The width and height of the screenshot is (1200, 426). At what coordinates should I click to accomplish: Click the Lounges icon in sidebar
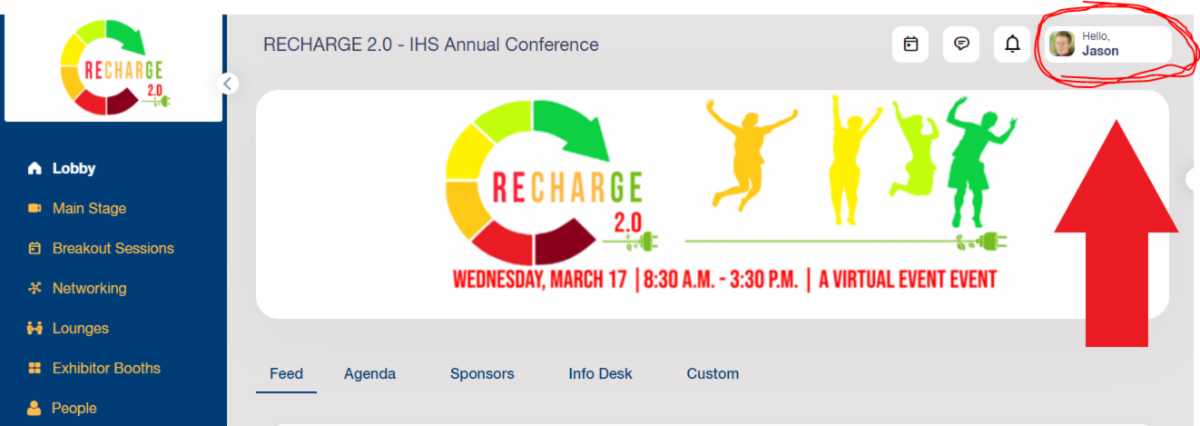tap(34, 328)
